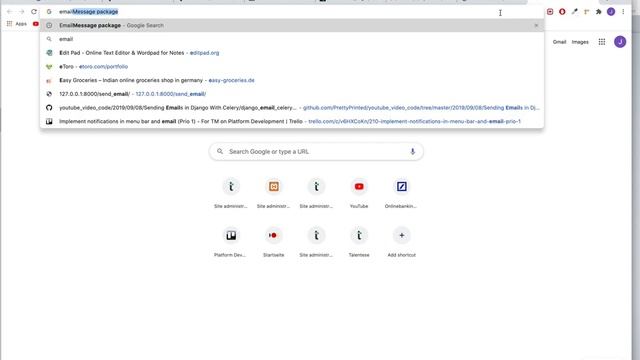Open the orange-icon 'Site administr...' shortcut
This screenshot has height=360, width=640.
click(273, 193)
